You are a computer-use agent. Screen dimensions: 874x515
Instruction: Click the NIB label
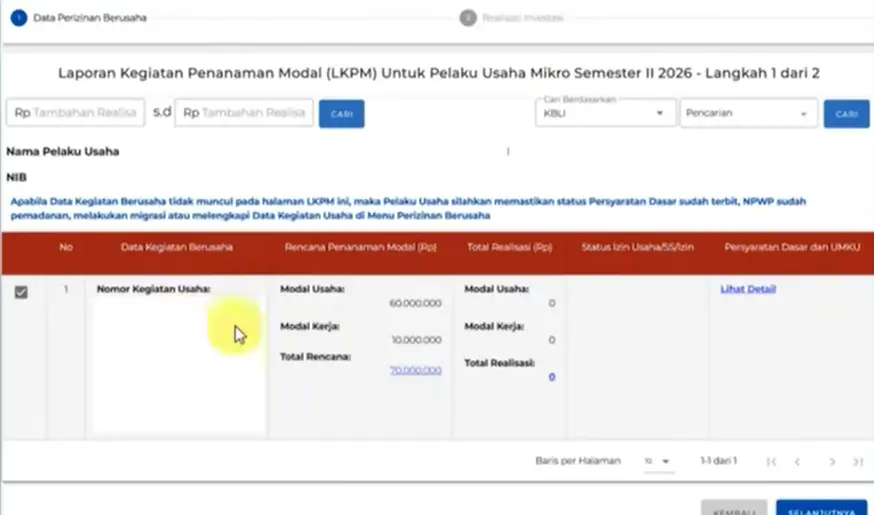pos(16,177)
